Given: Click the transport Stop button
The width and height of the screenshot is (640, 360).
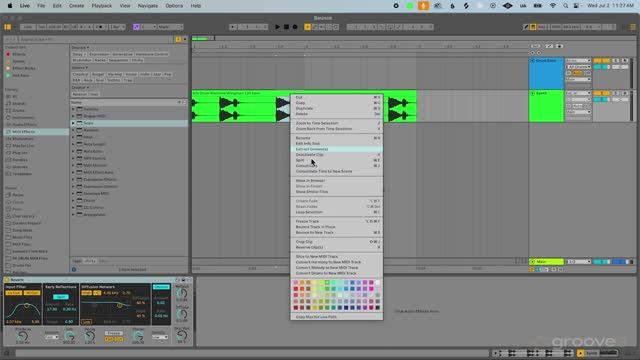Looking at the screenshot, I should [x=286, y=27].
